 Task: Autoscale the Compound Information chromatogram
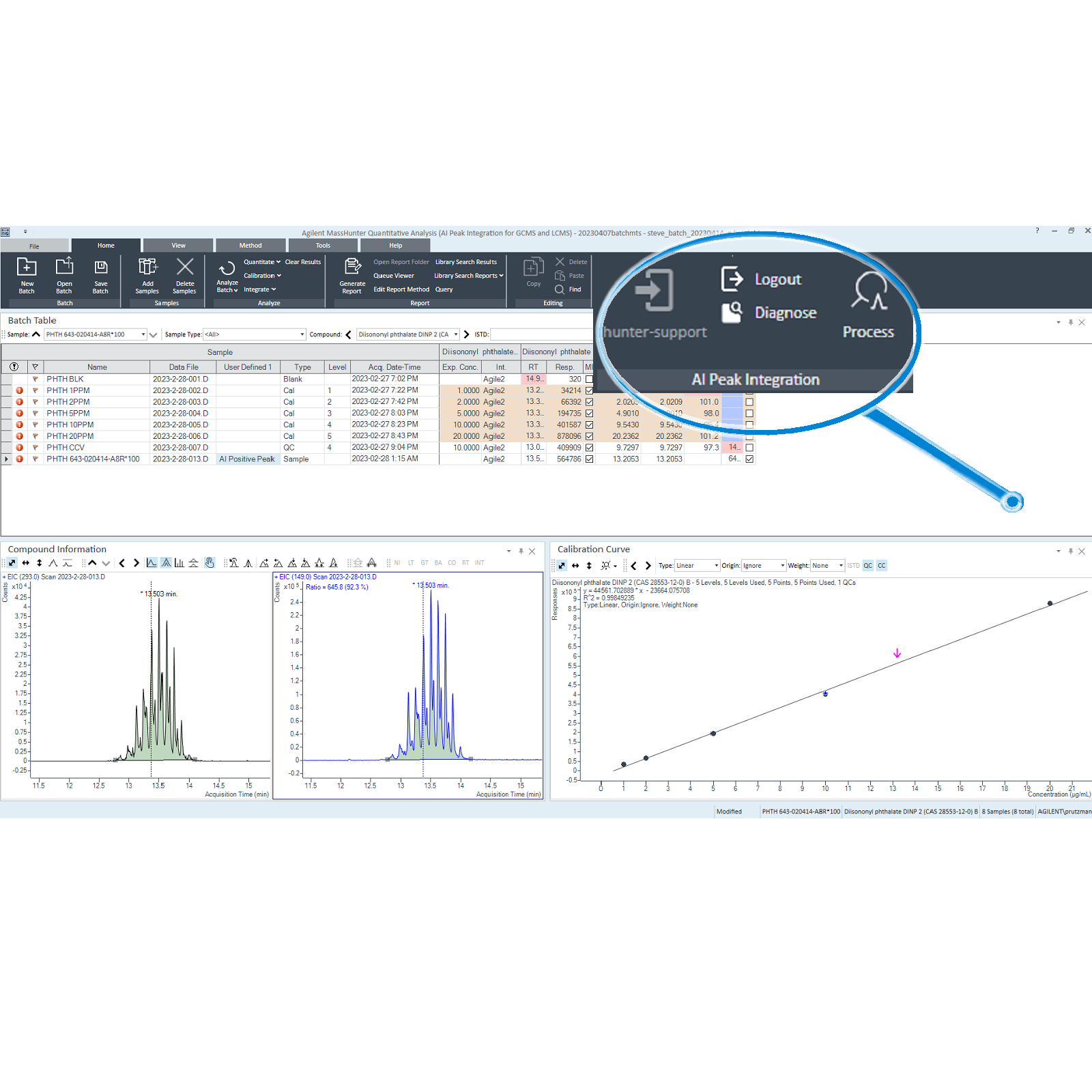coord(12,563)
